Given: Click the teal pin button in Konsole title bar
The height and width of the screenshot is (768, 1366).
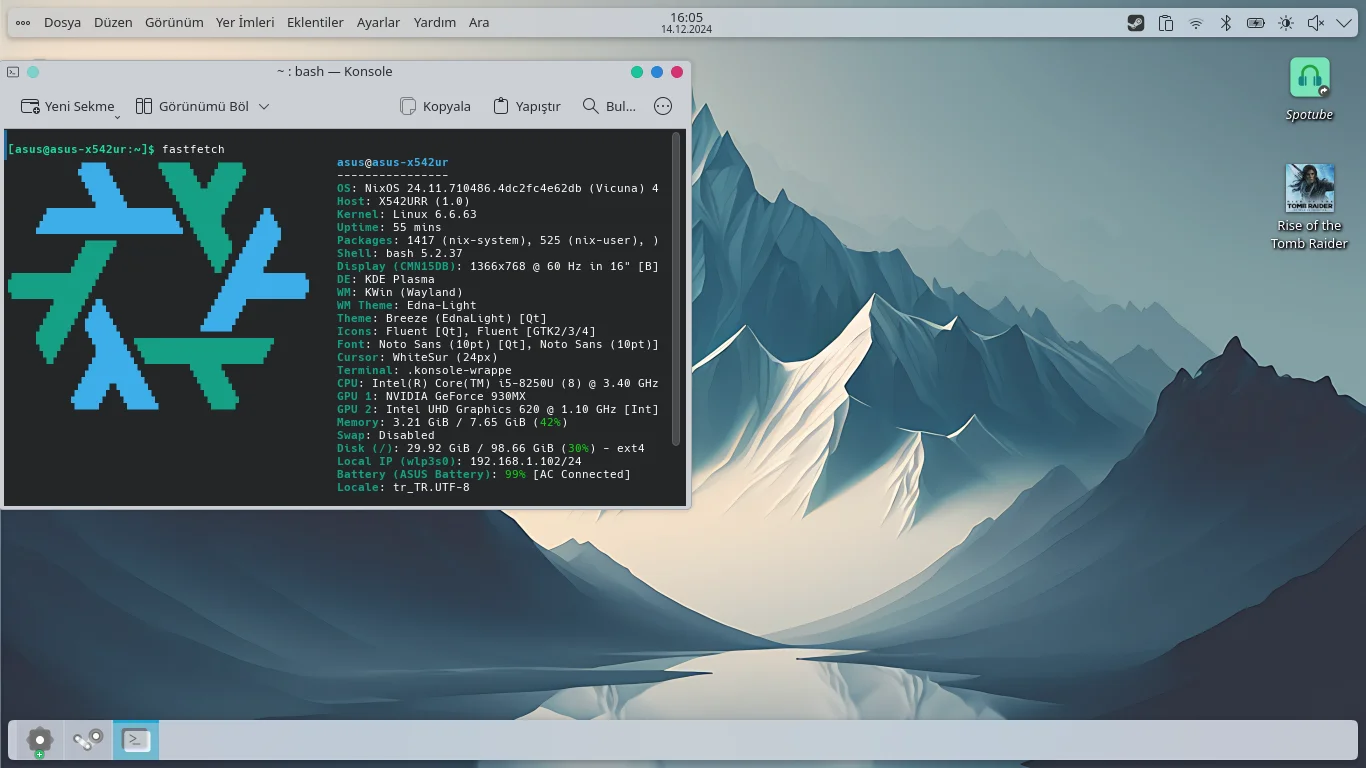Looking at the screenshot, I should 33,72.
